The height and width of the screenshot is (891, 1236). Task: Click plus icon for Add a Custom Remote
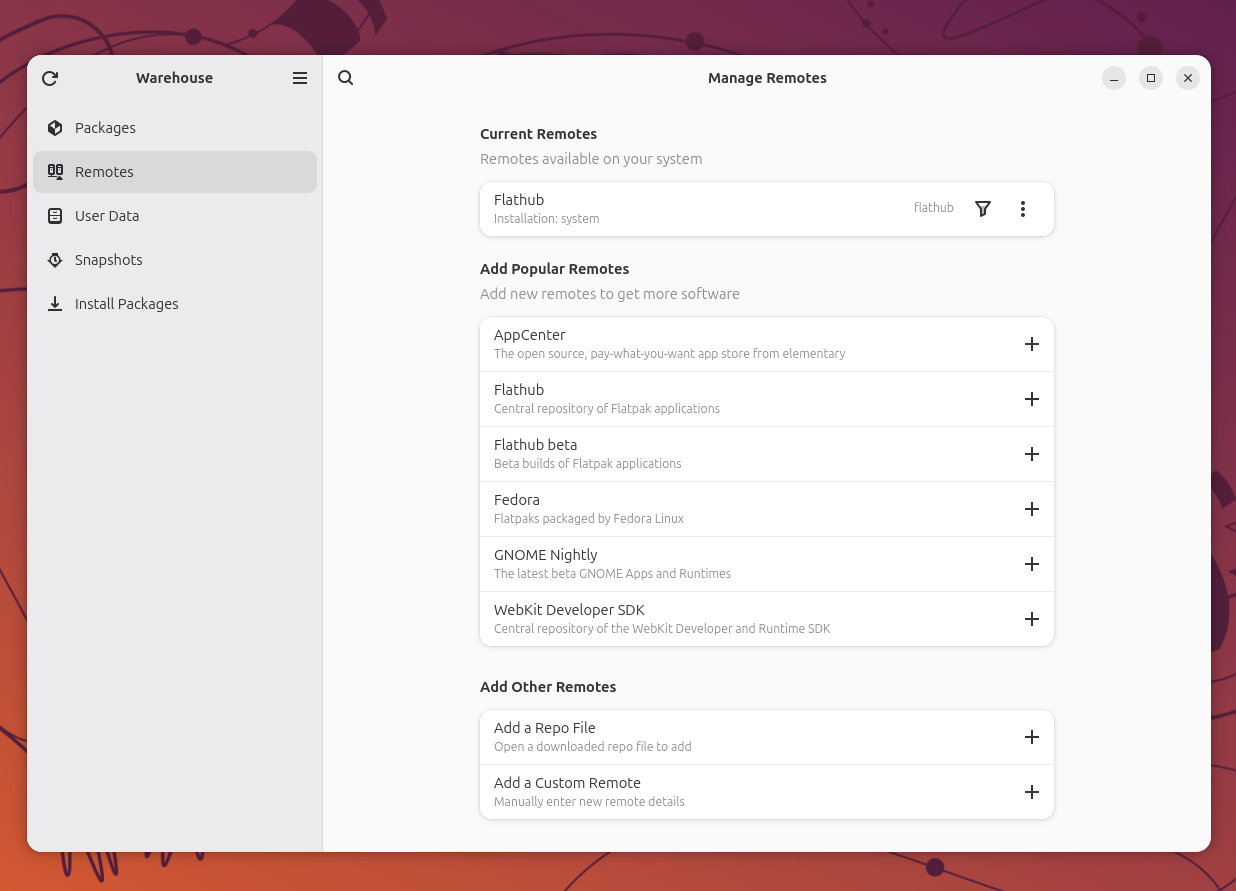tap(1032, 792)
